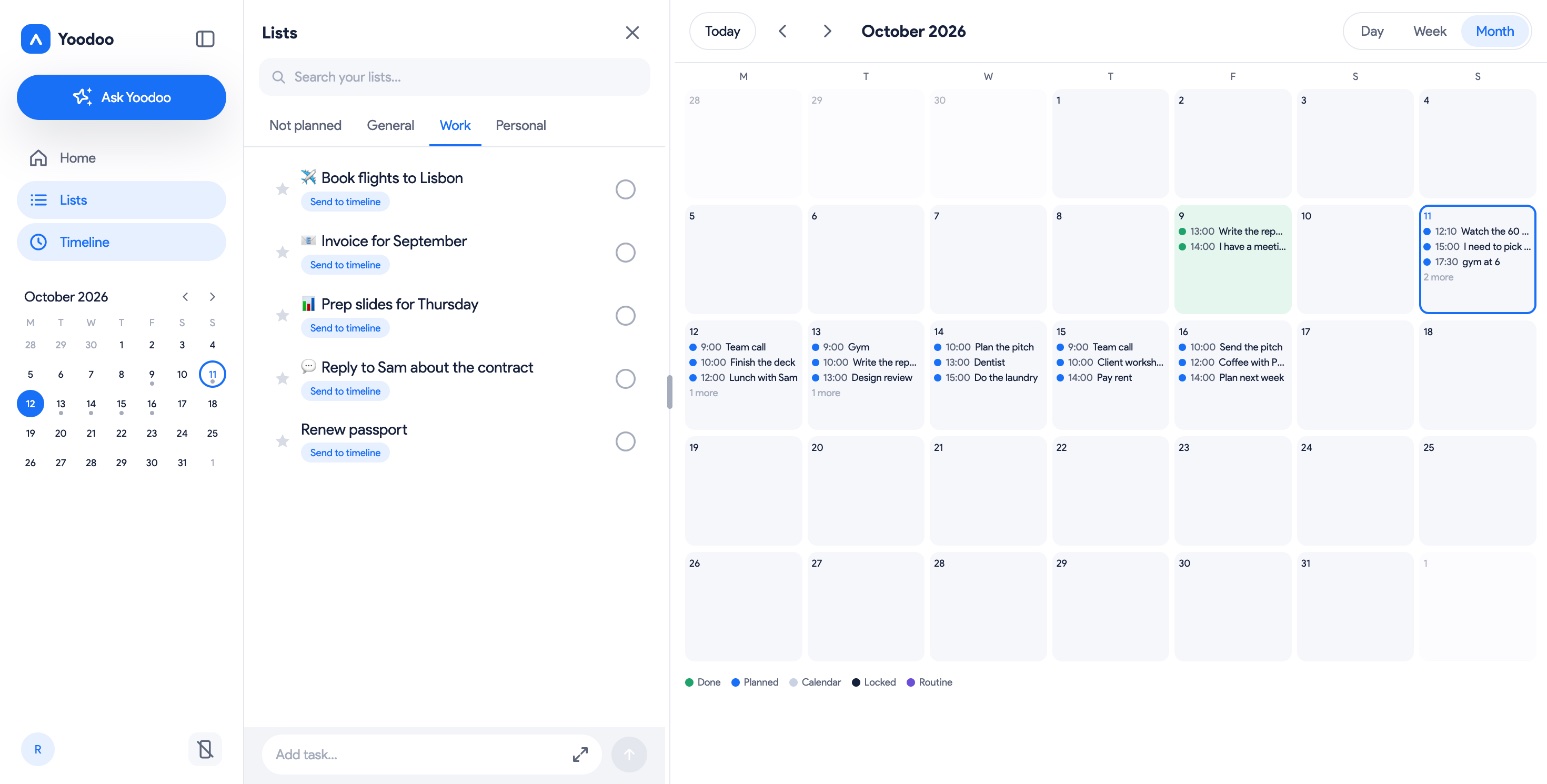Click the user avatar R

pos(38,749)
